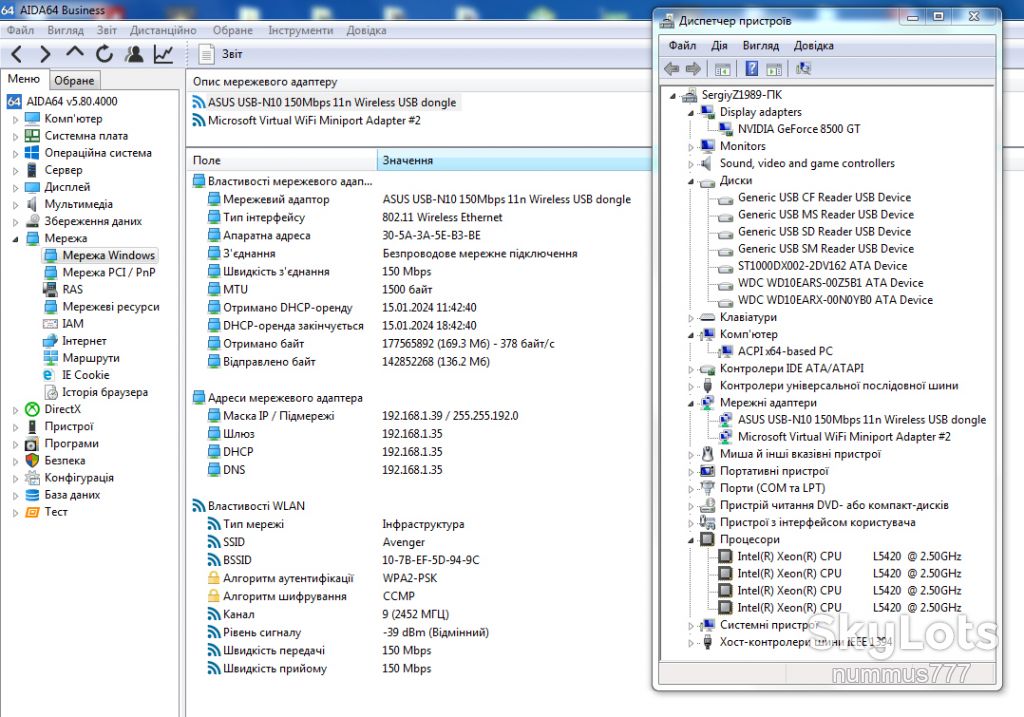The height and width of the screenshot is (717, 1024).
Task: Open the user profile icon in AIDA64 toolbar
Action: [x=134, y=54]
